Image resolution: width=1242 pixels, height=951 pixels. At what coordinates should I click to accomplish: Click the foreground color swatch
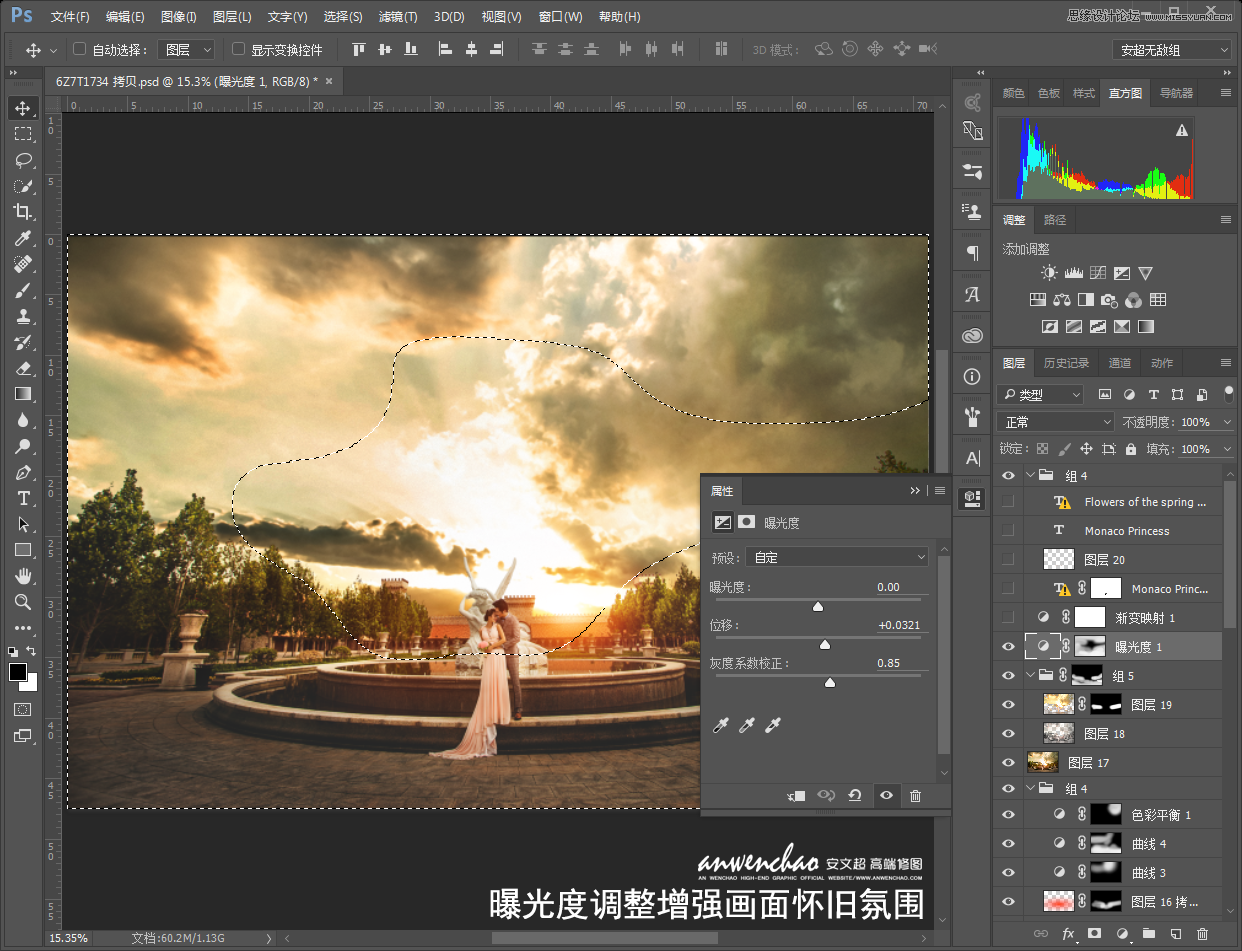[x=18, y=672]
